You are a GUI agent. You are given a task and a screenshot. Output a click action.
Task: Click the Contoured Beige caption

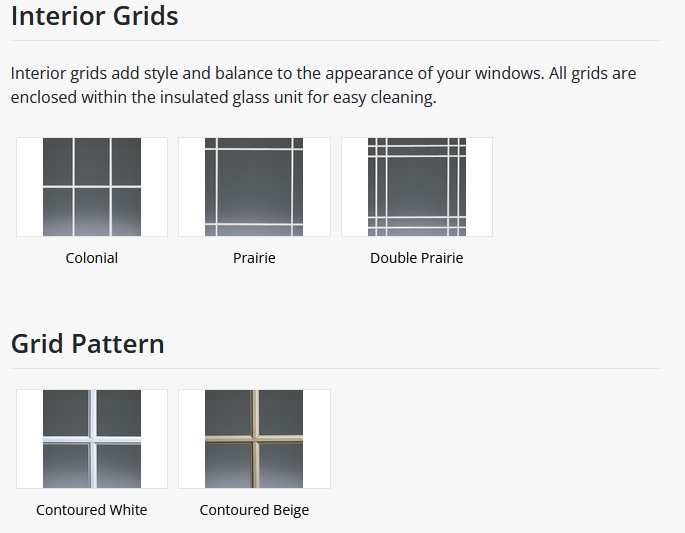[254, 510]
